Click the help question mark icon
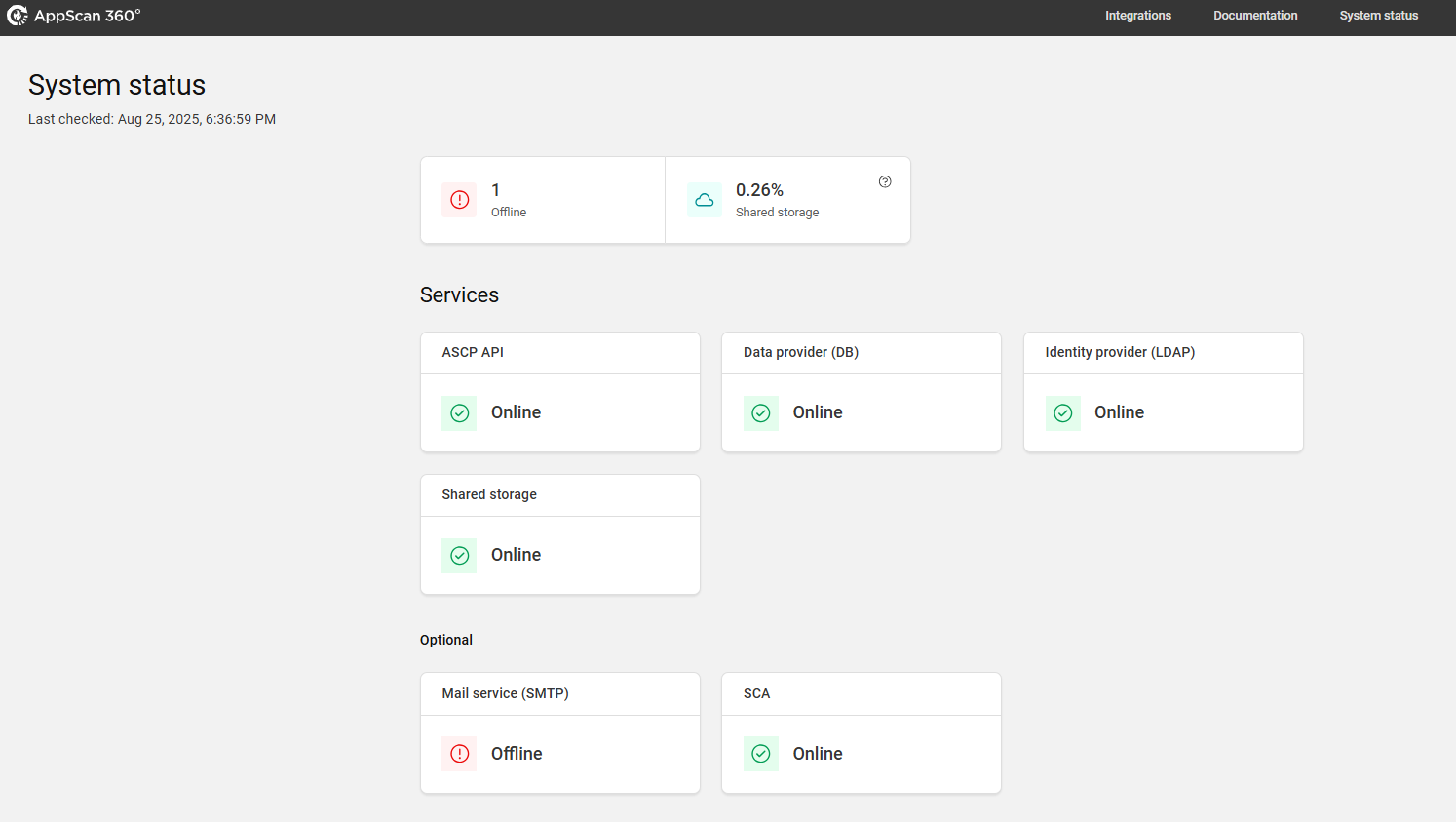This screenshot has height=822, width=1456. 885,181
